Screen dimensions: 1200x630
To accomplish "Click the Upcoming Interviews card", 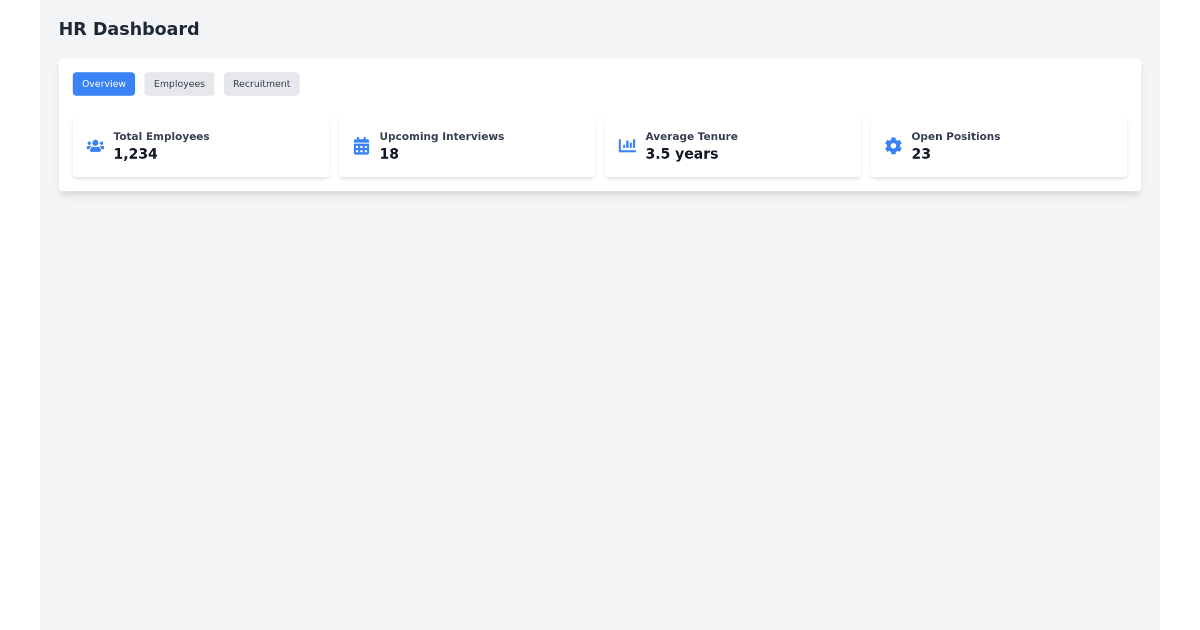I will tap(467, 146).
